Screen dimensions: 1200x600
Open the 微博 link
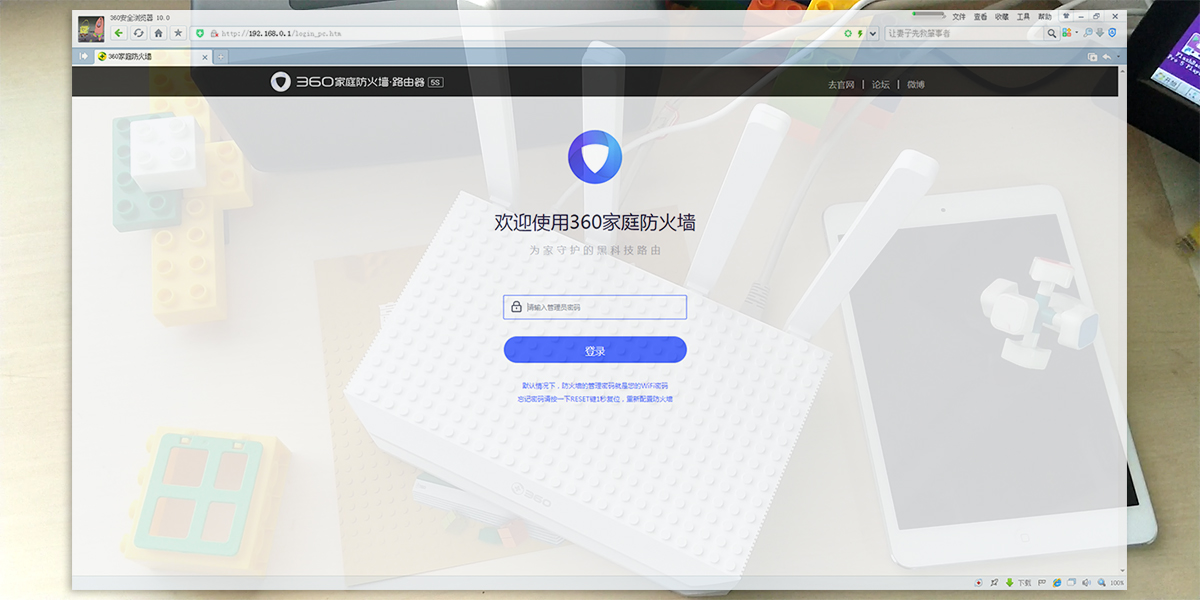coord(916,84)
